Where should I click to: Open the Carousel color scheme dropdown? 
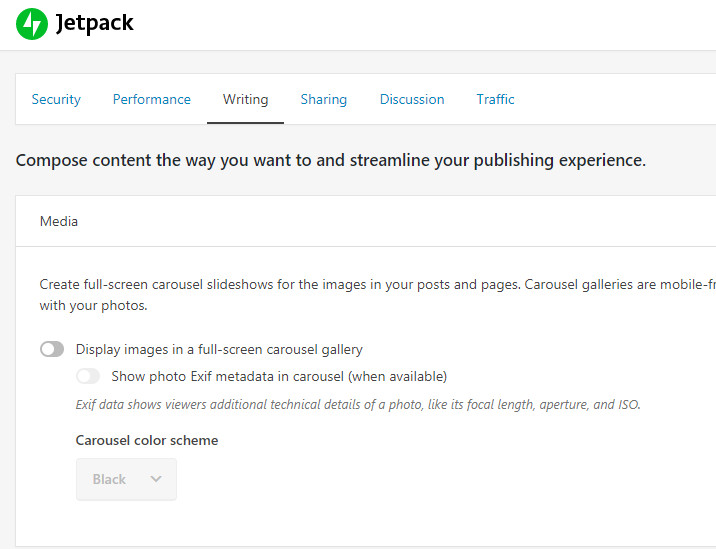tap(126, 479)
